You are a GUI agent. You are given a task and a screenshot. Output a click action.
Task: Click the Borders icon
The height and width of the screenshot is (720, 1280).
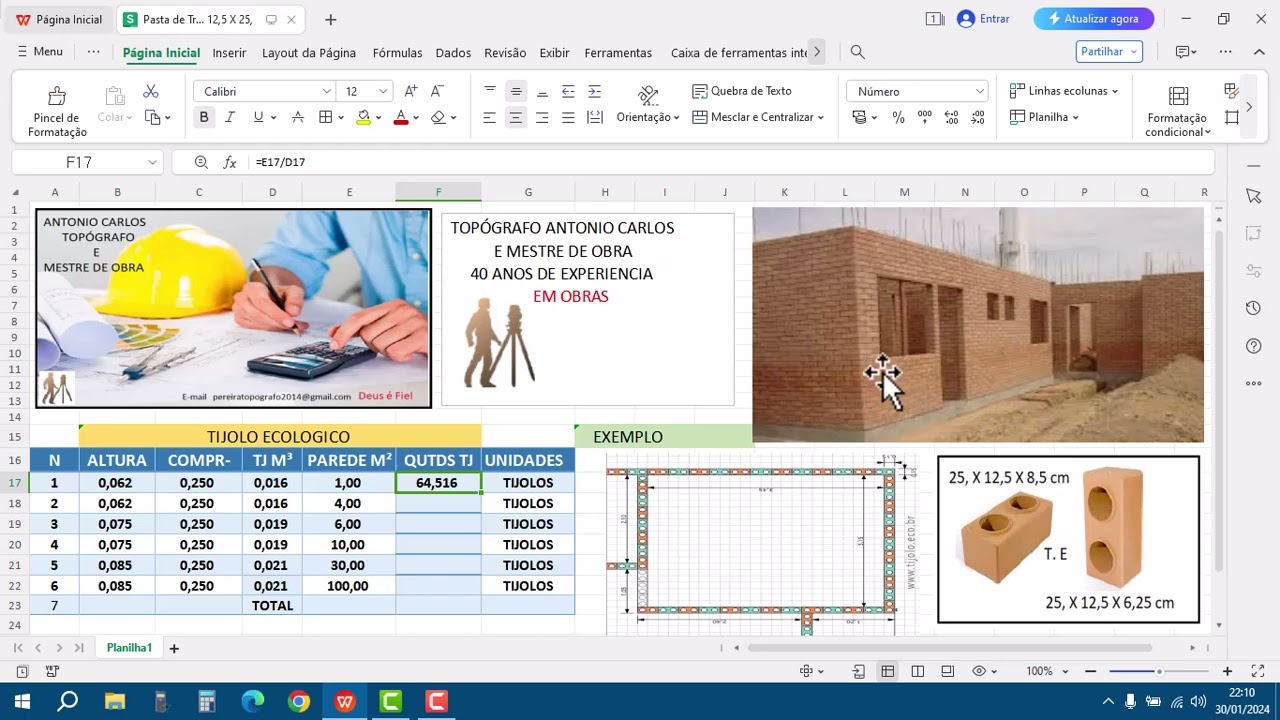coord(325,117)
